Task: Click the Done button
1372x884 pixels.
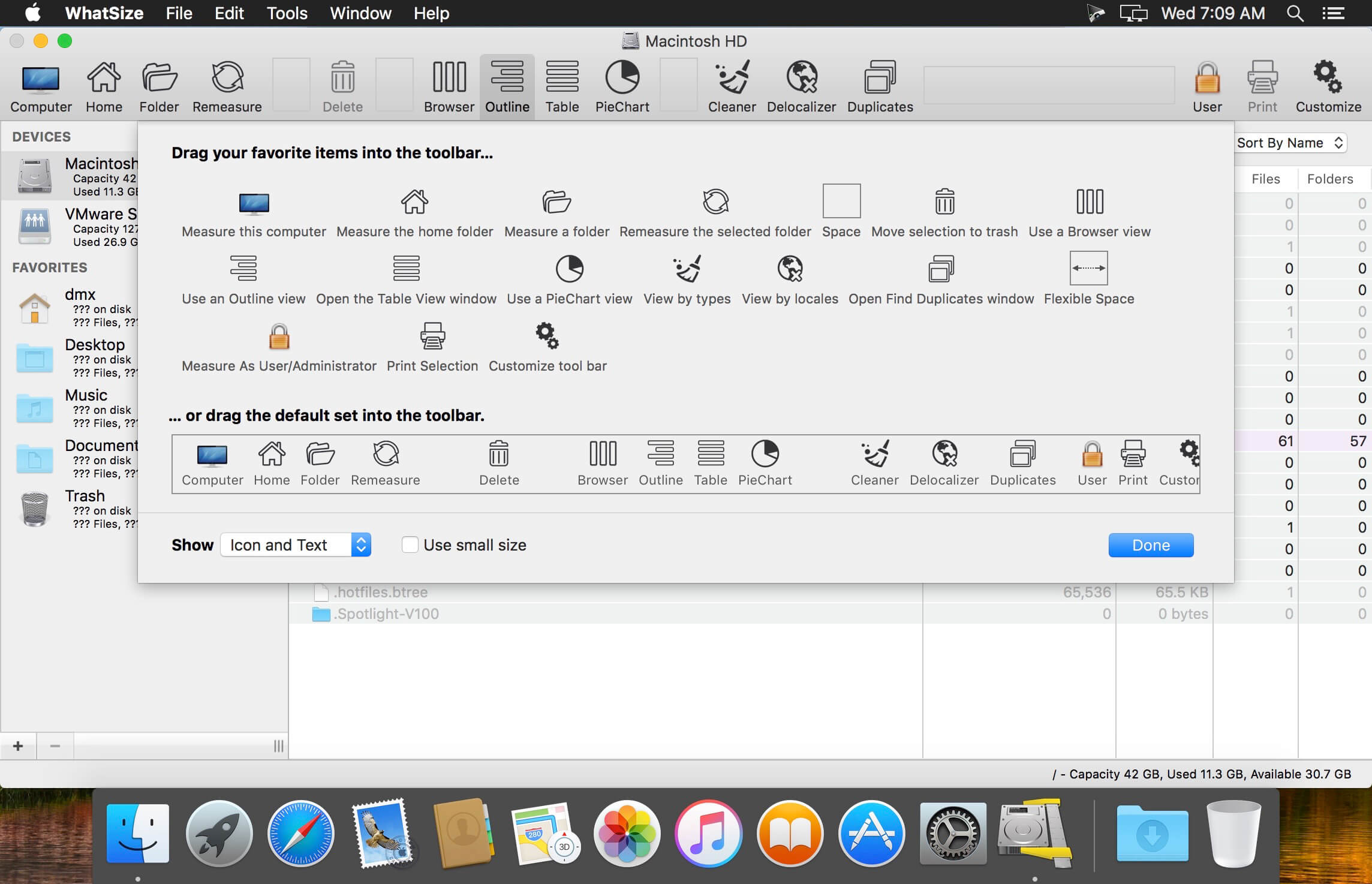Action: 1151,545
